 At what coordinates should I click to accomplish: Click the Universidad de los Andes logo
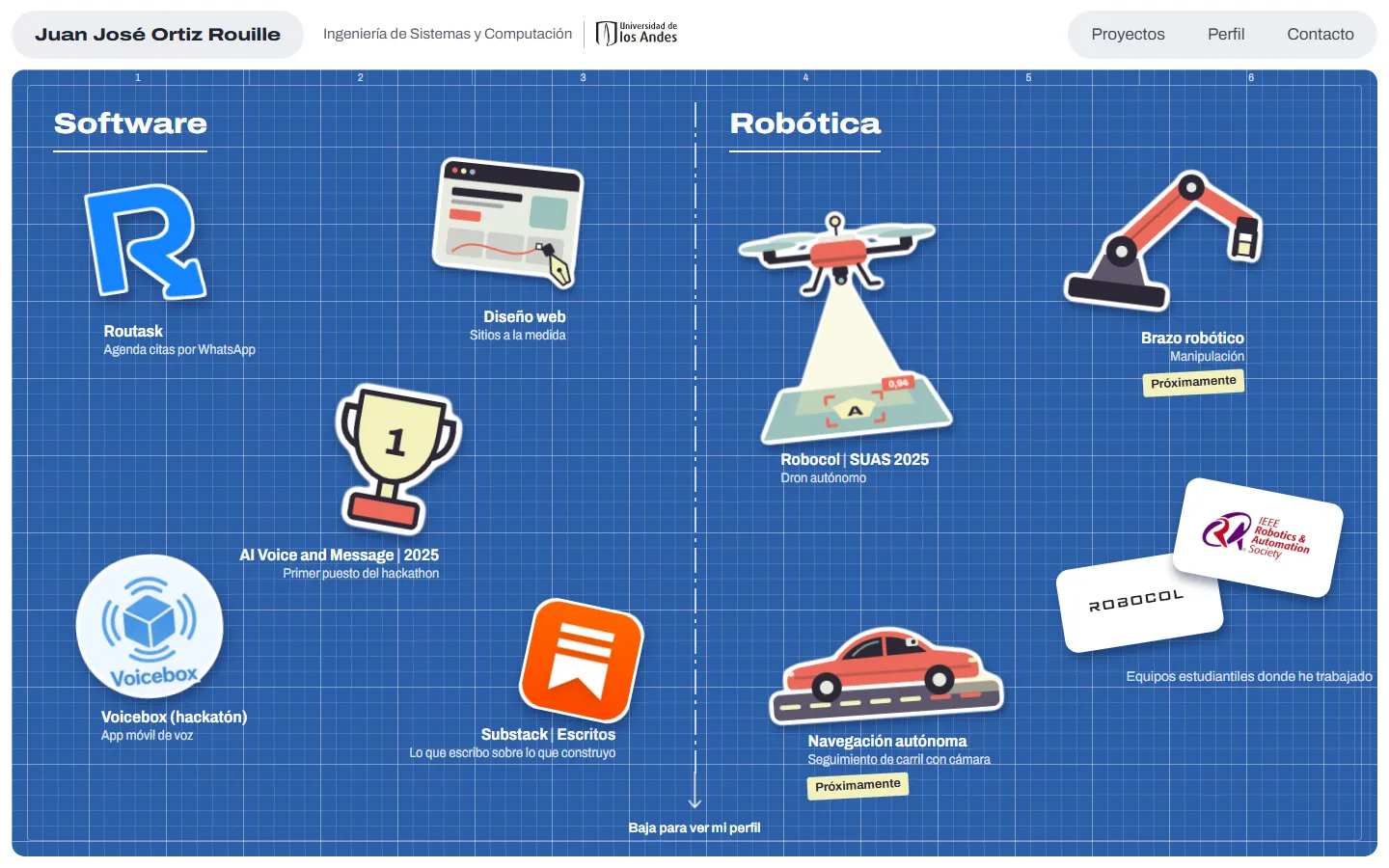(637, 34)
